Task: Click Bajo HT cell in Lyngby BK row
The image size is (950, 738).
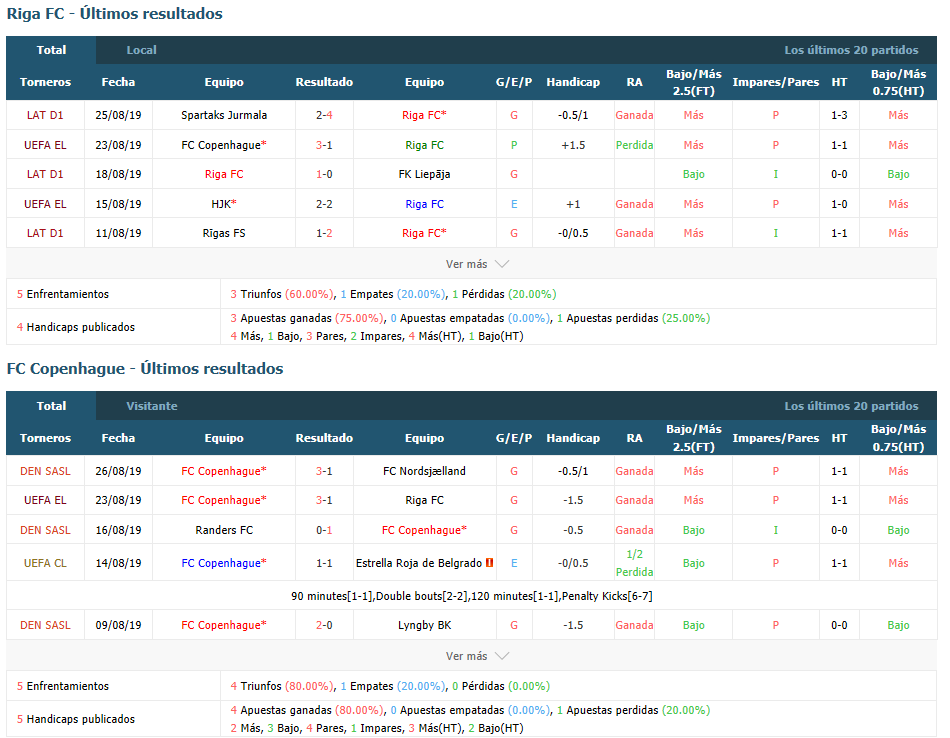Action: [x=899, y=625]
